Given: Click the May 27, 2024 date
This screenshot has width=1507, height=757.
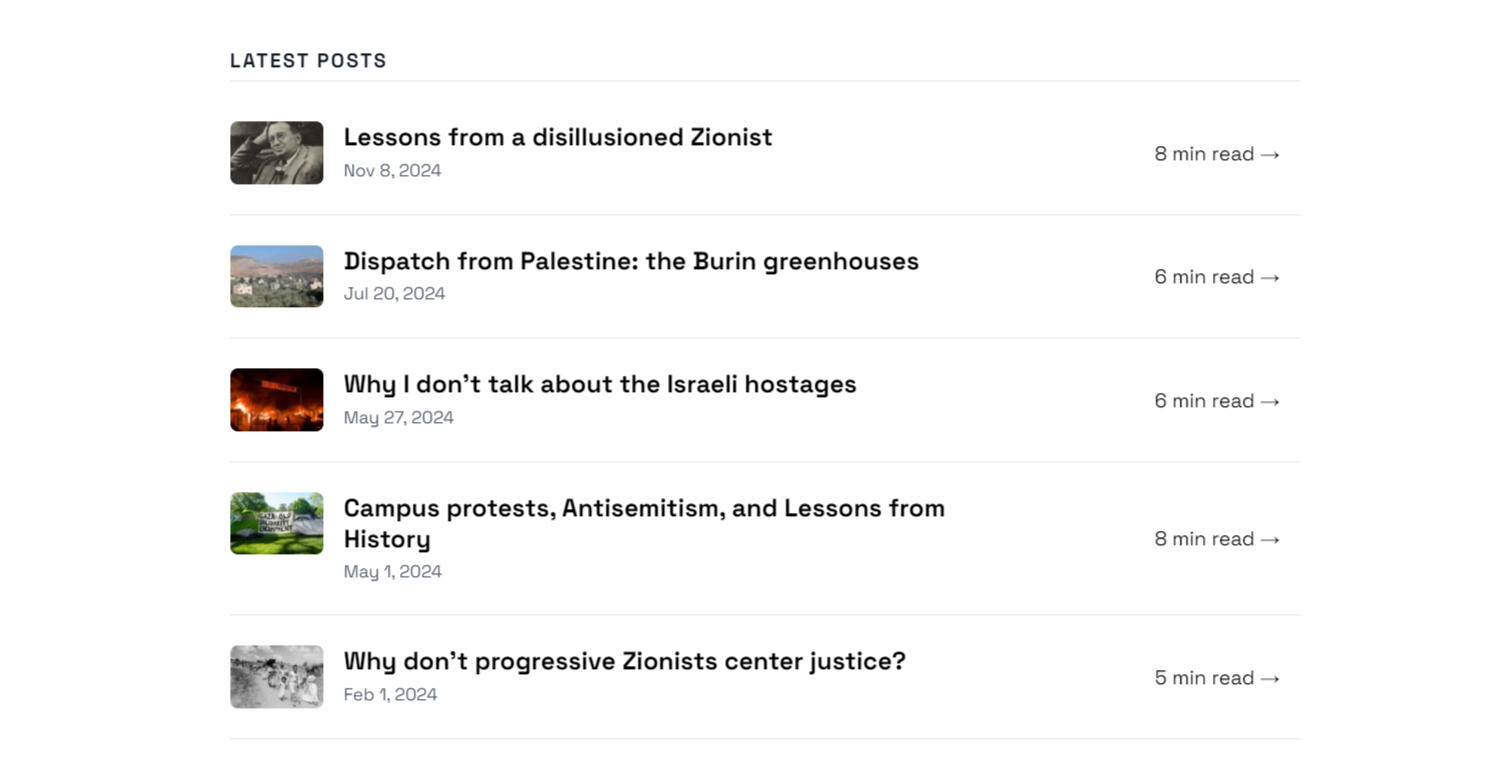Looking at the screenshot, I should click(398, 418).
